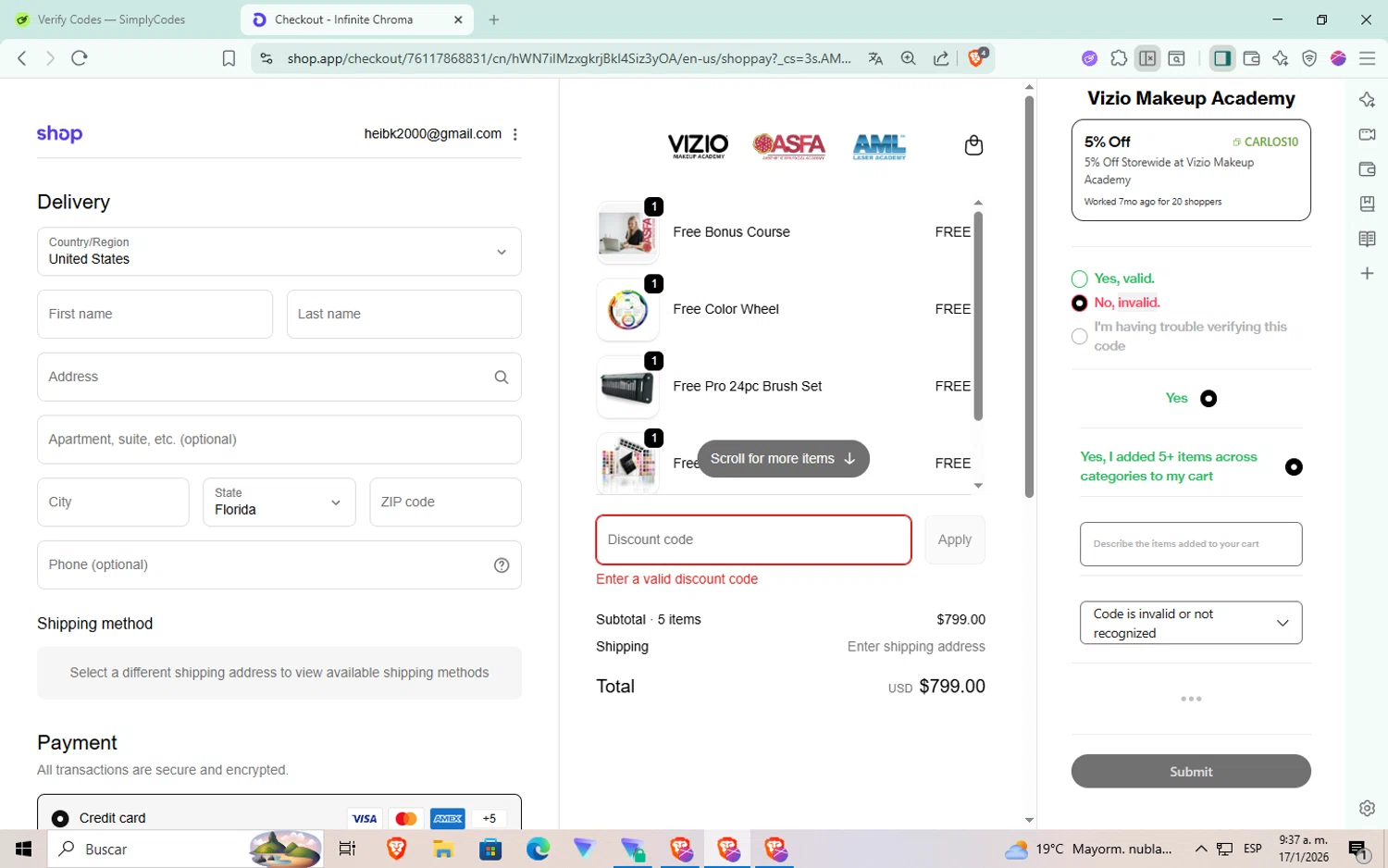Open Leo AI sparkle icon in toolbar
The width and height of the screenshot is (1388, 868).
pos(1281,58)
